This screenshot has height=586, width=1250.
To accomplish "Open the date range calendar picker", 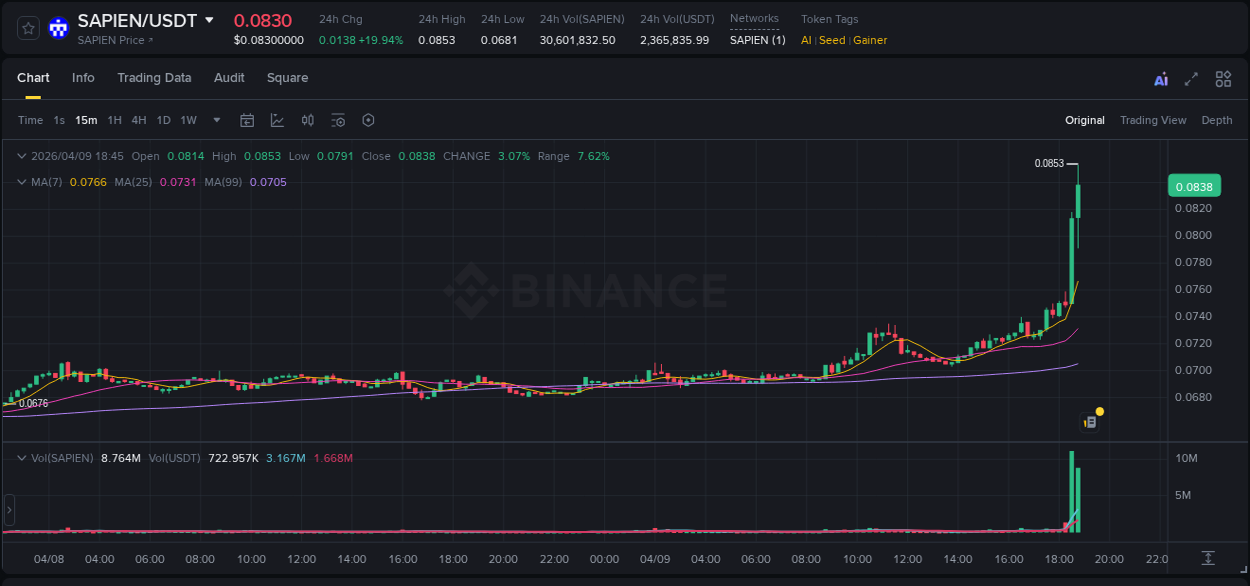I will 247,120.
